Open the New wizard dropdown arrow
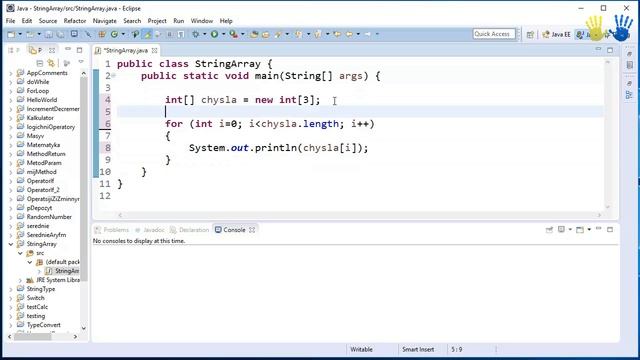 [20, 34]
